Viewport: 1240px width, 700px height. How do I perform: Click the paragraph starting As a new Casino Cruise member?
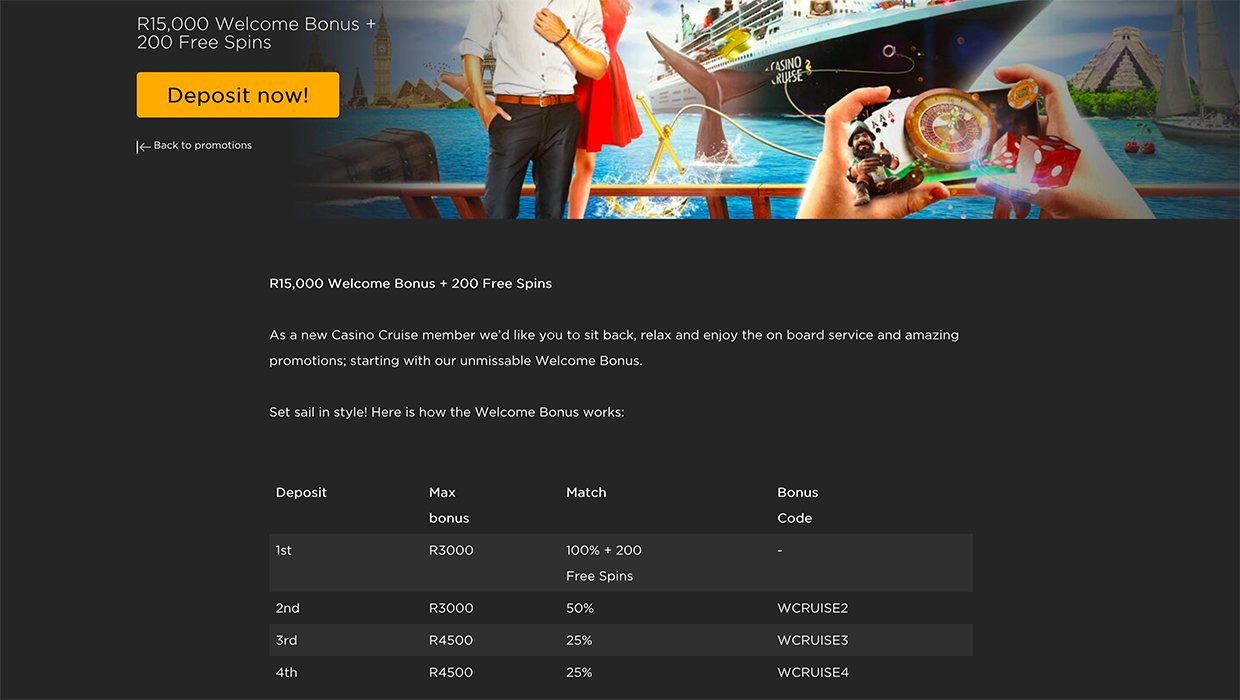coord(614,348)
